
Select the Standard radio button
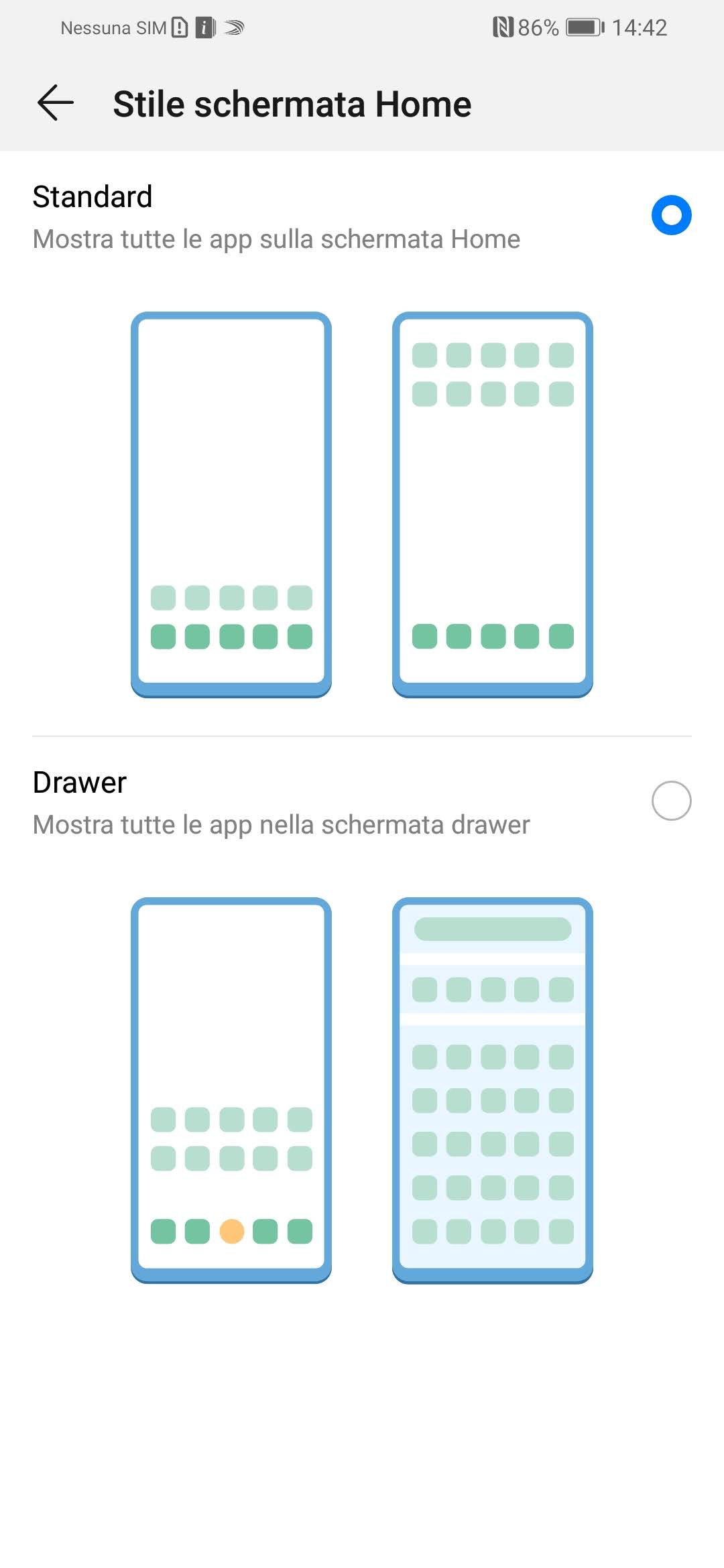671,215
